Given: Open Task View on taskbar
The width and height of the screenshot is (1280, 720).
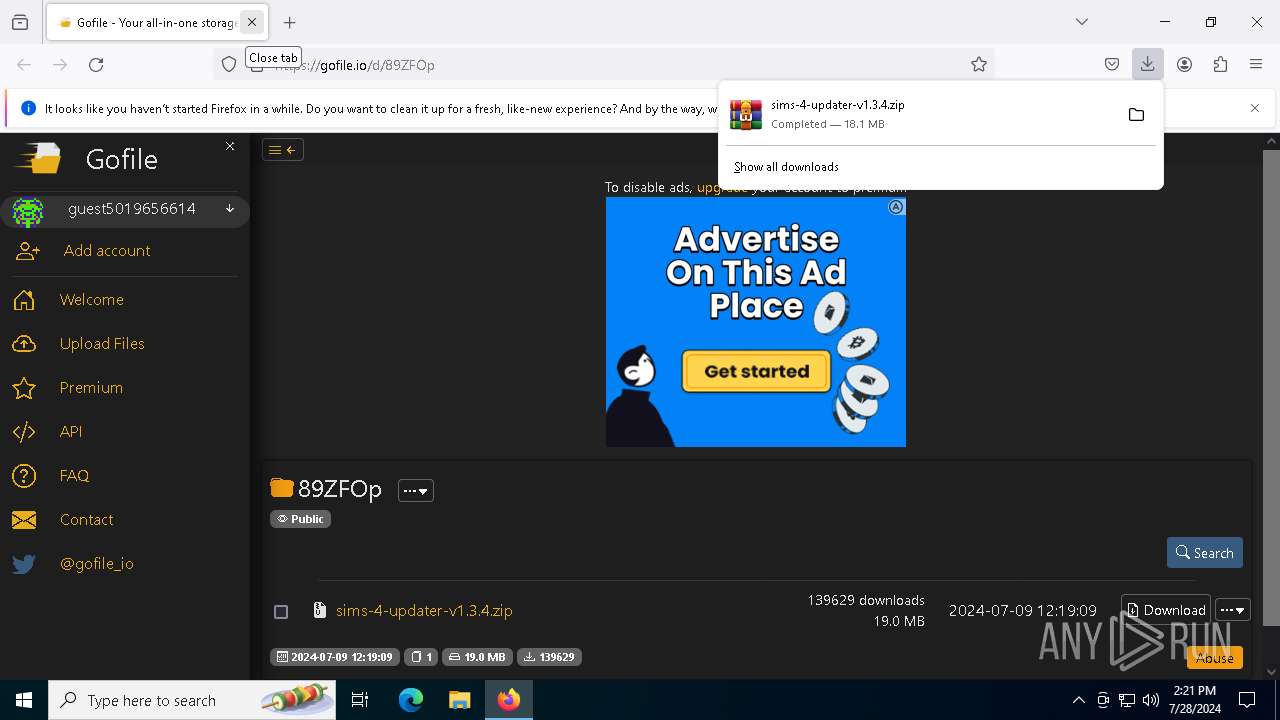Looking at the screenshot, I should click(x=360, y=700).
